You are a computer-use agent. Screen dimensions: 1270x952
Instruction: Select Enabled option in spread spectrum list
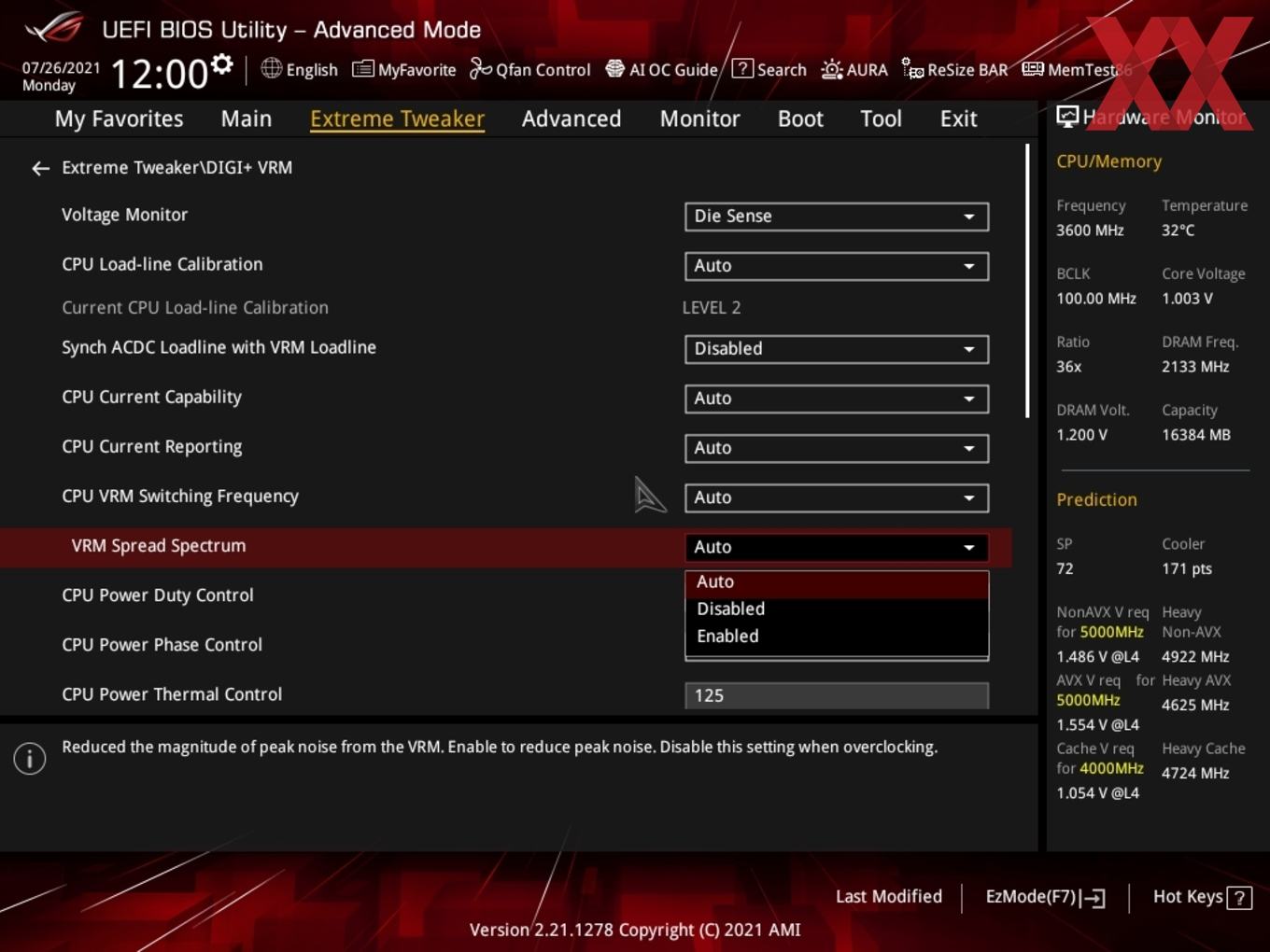(x=837, y=637)
